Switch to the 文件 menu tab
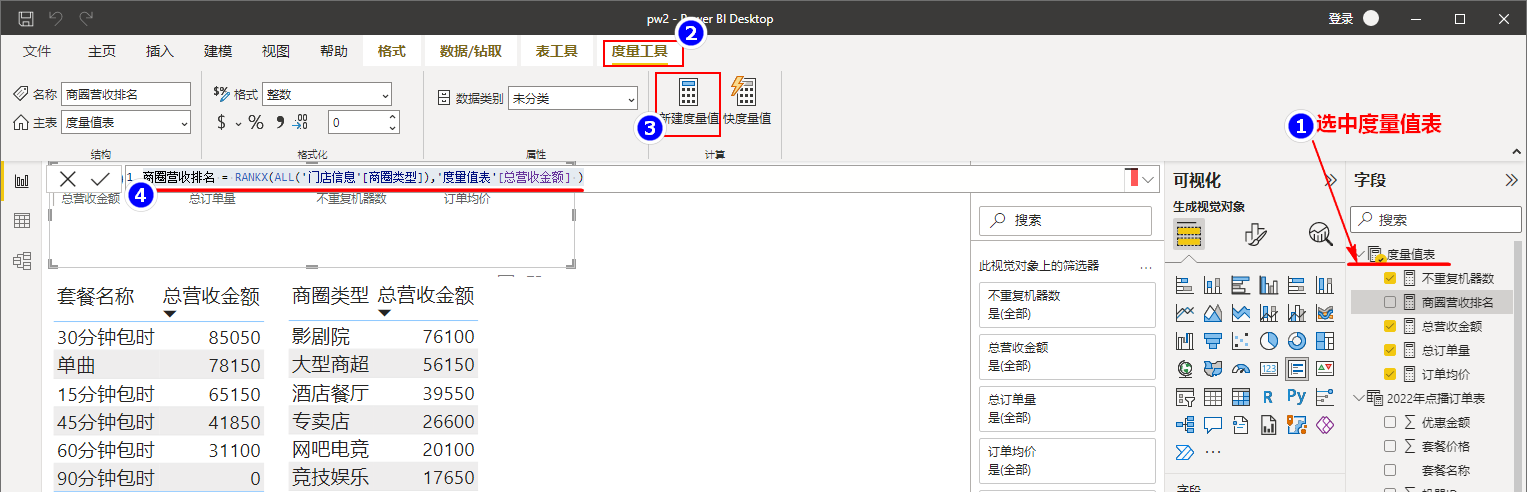Viewport: 1527px width, 492px height. 37,51
